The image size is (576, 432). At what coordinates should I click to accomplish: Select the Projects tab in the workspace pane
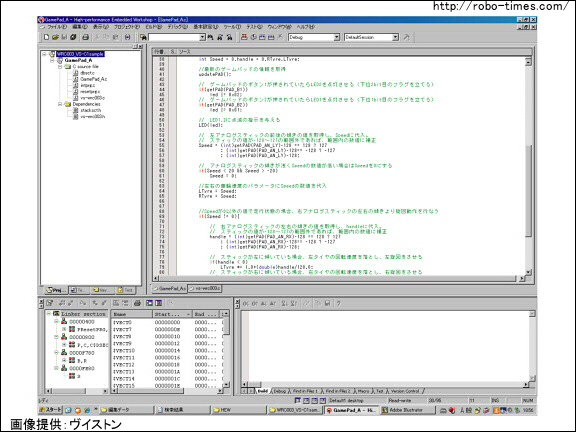57,290
